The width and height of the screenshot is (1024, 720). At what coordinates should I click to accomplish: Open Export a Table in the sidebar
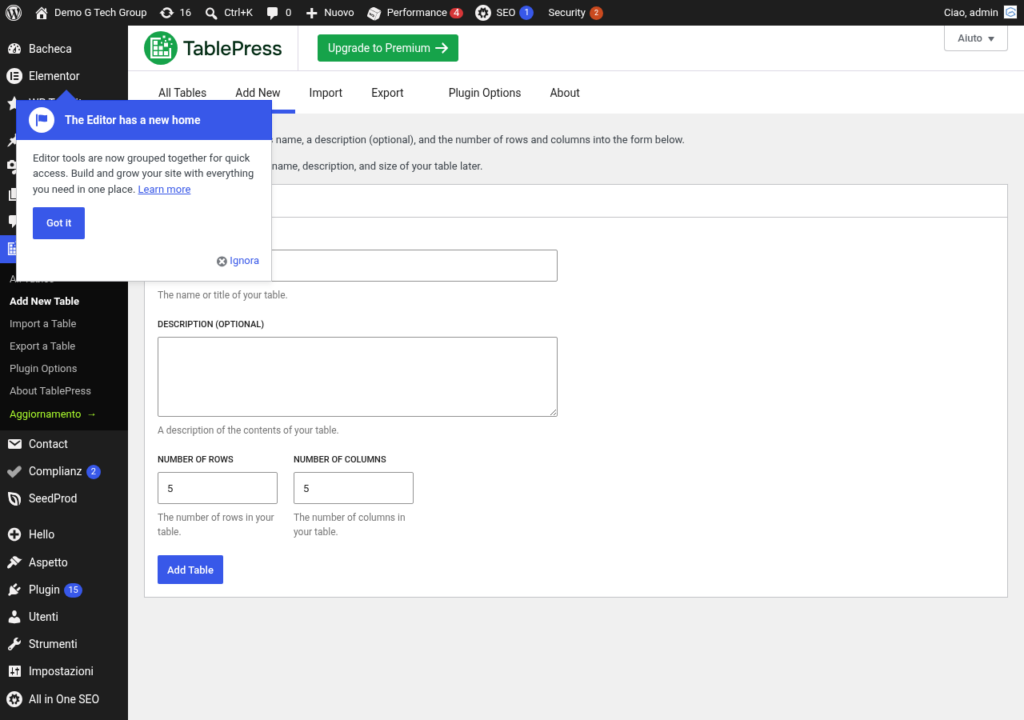point(42,346)
